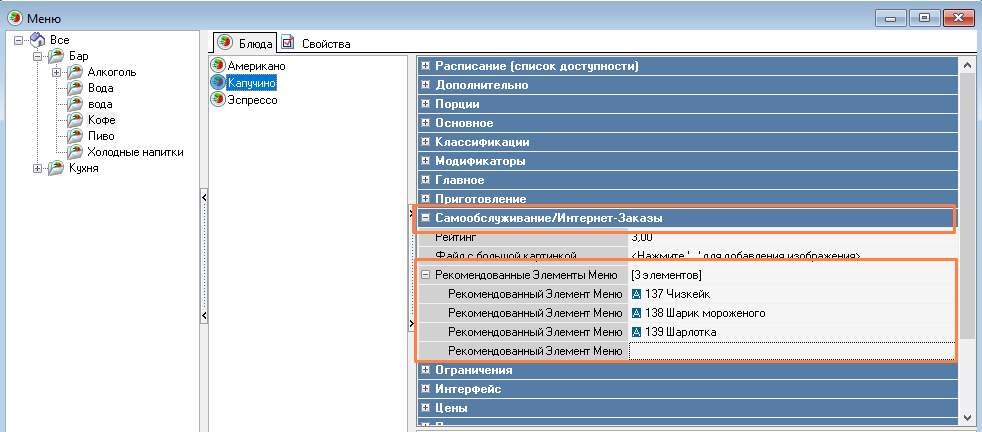Viewport: 982px width, 432px height.
Task: Expand the Алкоголь tree node
Action: tap(57, 72)
